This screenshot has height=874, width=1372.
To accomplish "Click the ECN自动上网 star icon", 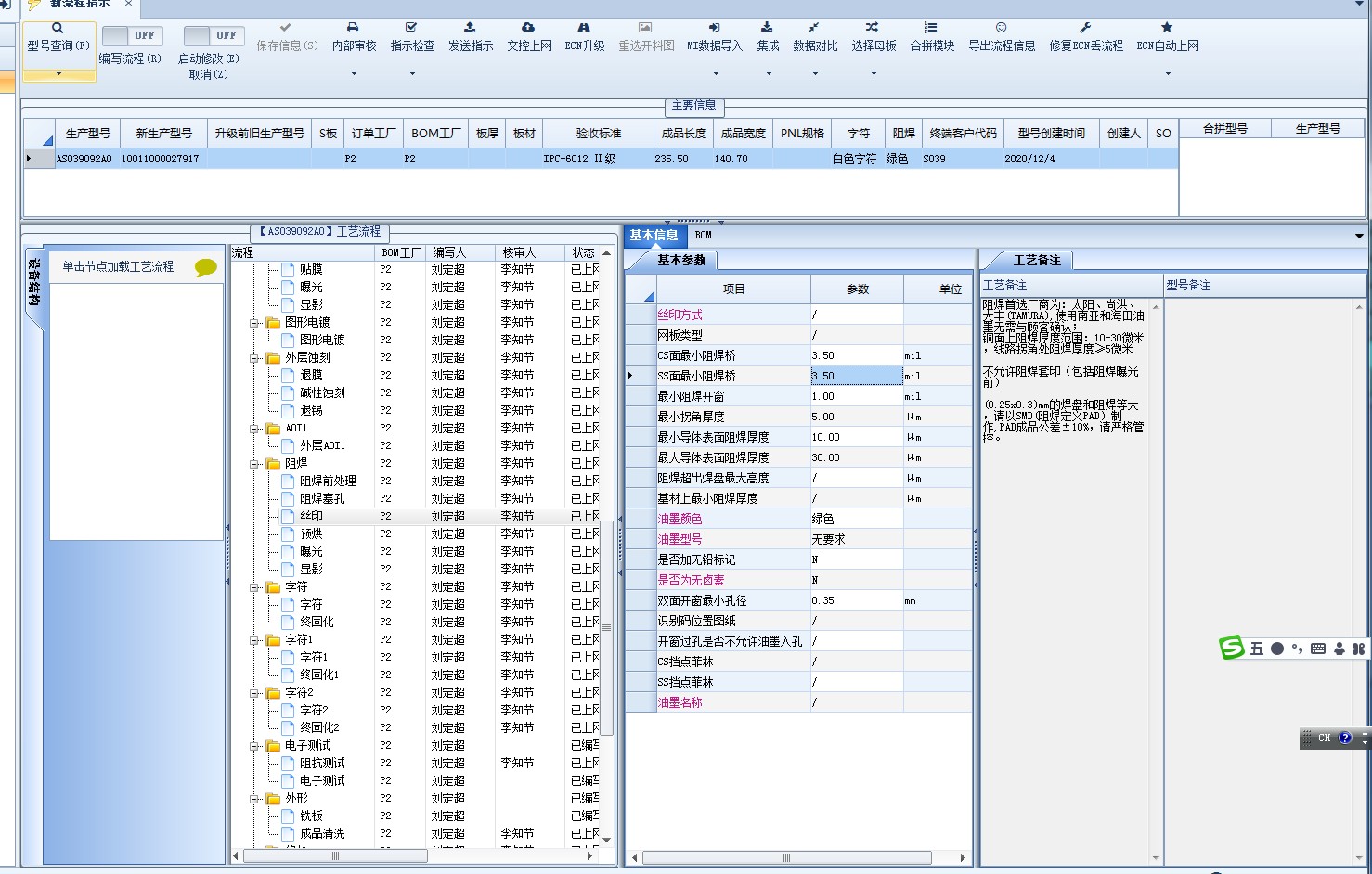I will coord(1167,28).
